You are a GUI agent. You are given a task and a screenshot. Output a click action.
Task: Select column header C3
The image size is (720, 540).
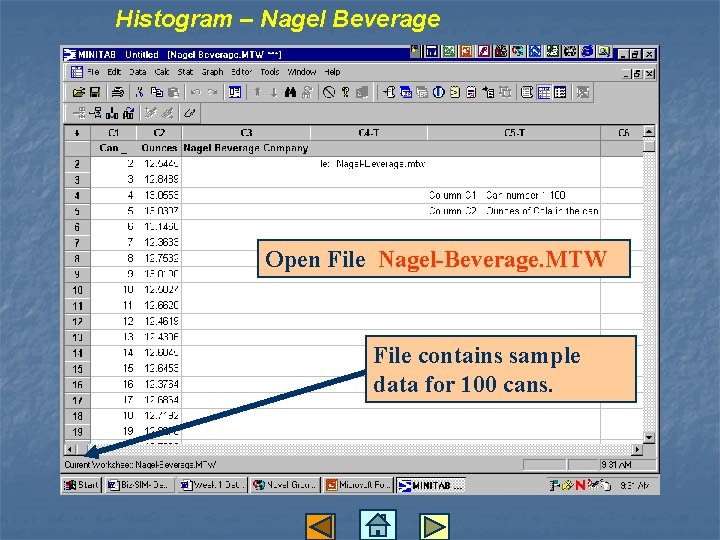click(246, 133)
